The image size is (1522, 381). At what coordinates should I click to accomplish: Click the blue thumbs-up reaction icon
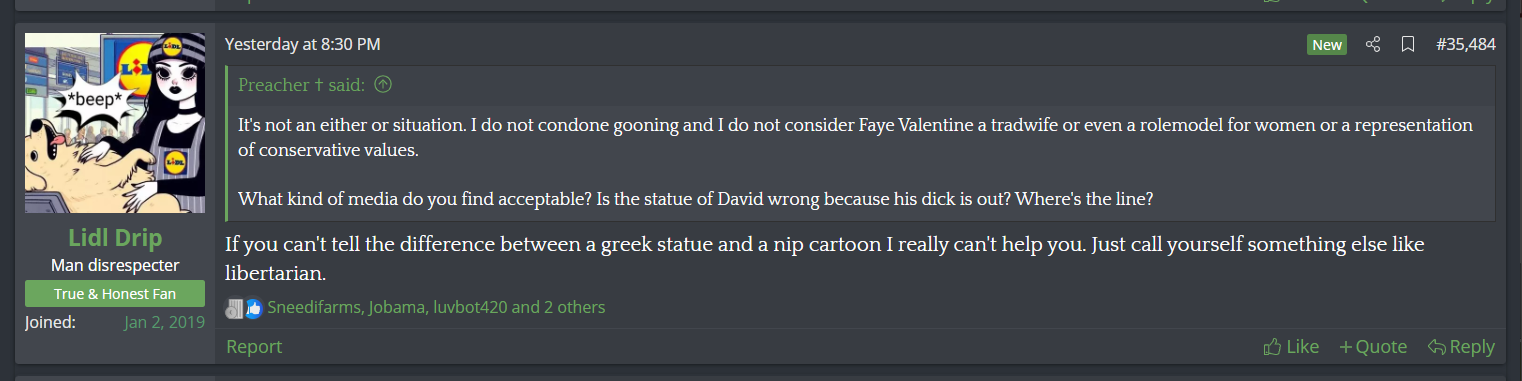[x=253, y=308]
